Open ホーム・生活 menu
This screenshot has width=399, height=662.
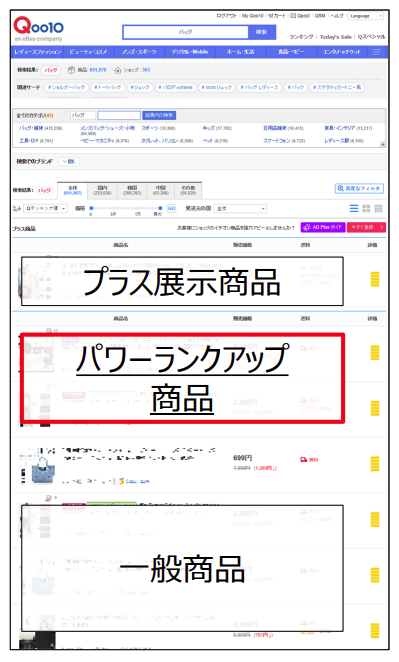[x=241, y=52]
